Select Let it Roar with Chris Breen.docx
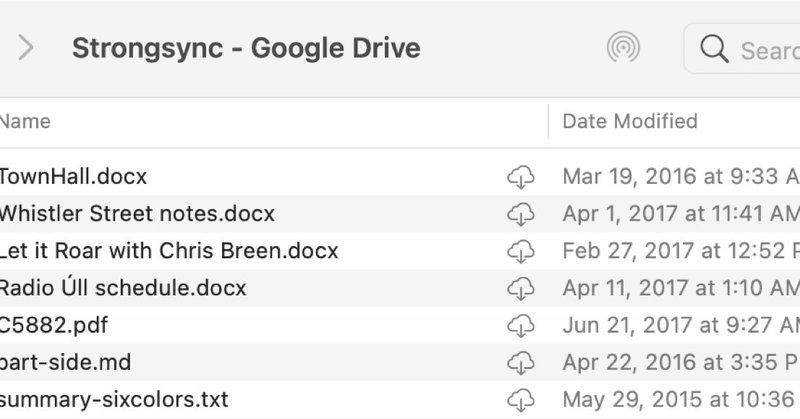Screen dimensions: 800x419 [x=169, y=251]
